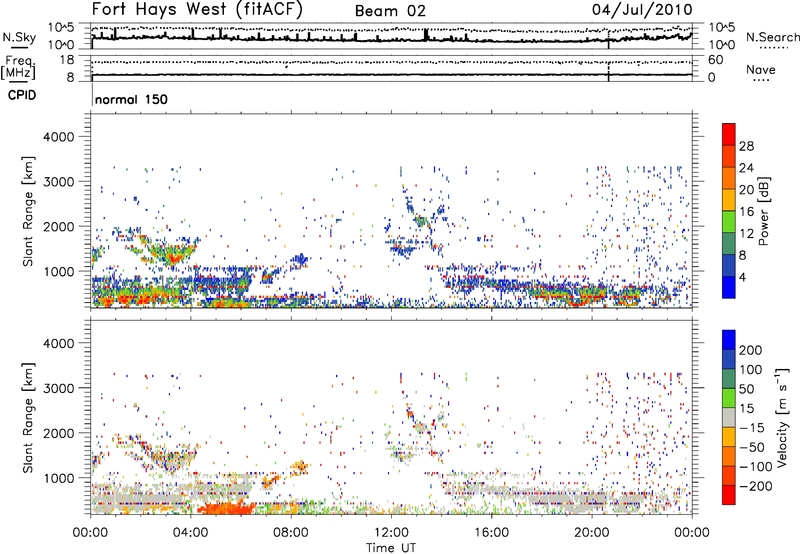This screenshot has height=554, width=800.
Task: Click the noise sky trace panel
Action: (391, 36)
